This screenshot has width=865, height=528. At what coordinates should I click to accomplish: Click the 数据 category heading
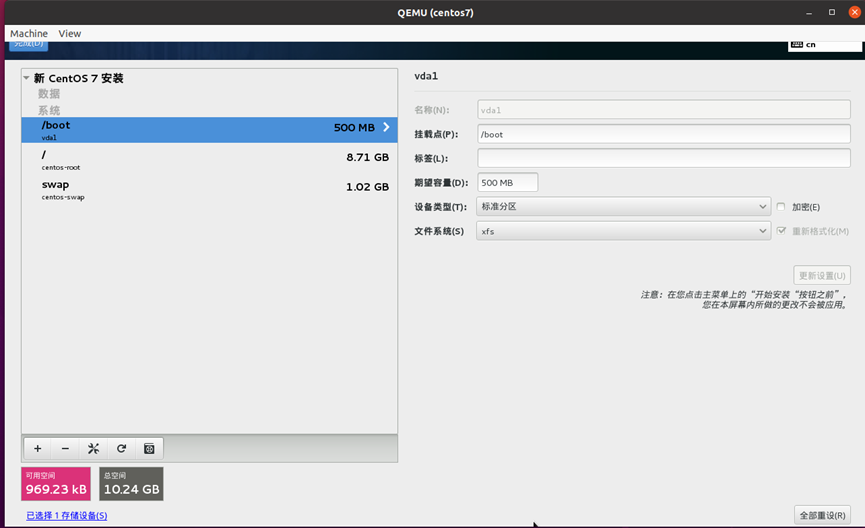pos(49,94)
